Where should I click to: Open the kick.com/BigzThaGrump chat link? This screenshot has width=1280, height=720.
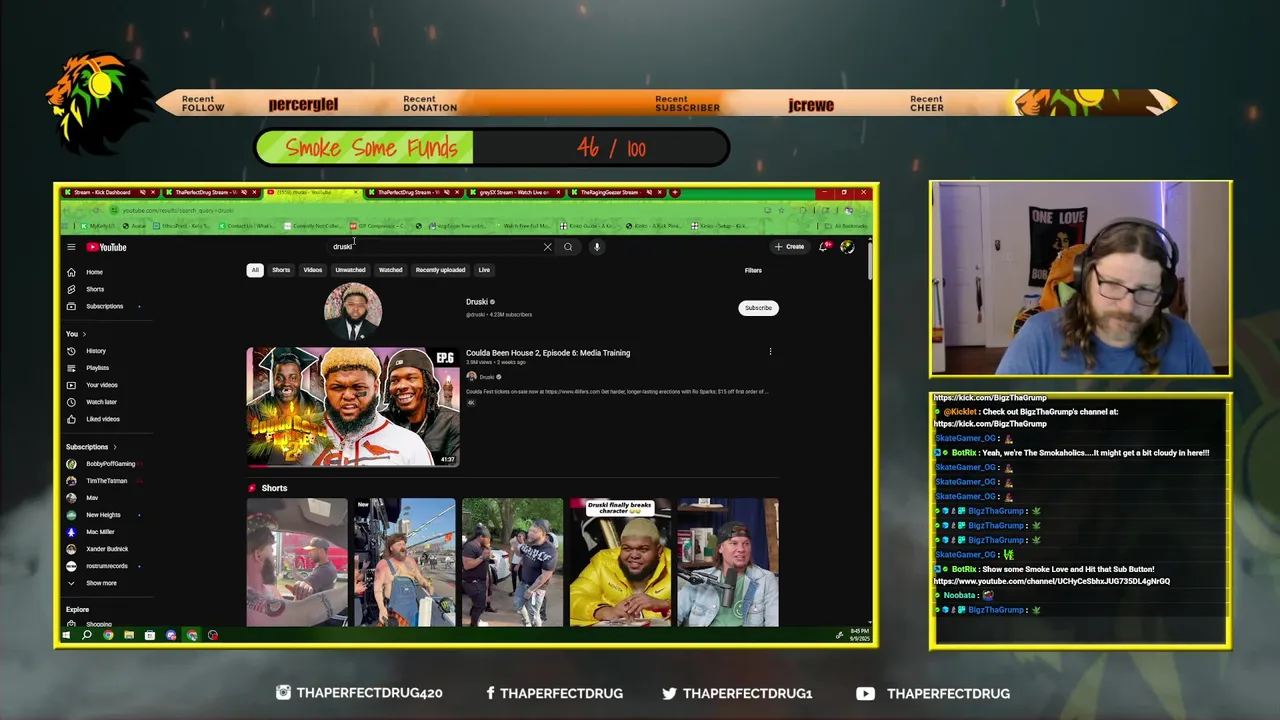coord(990,424)
